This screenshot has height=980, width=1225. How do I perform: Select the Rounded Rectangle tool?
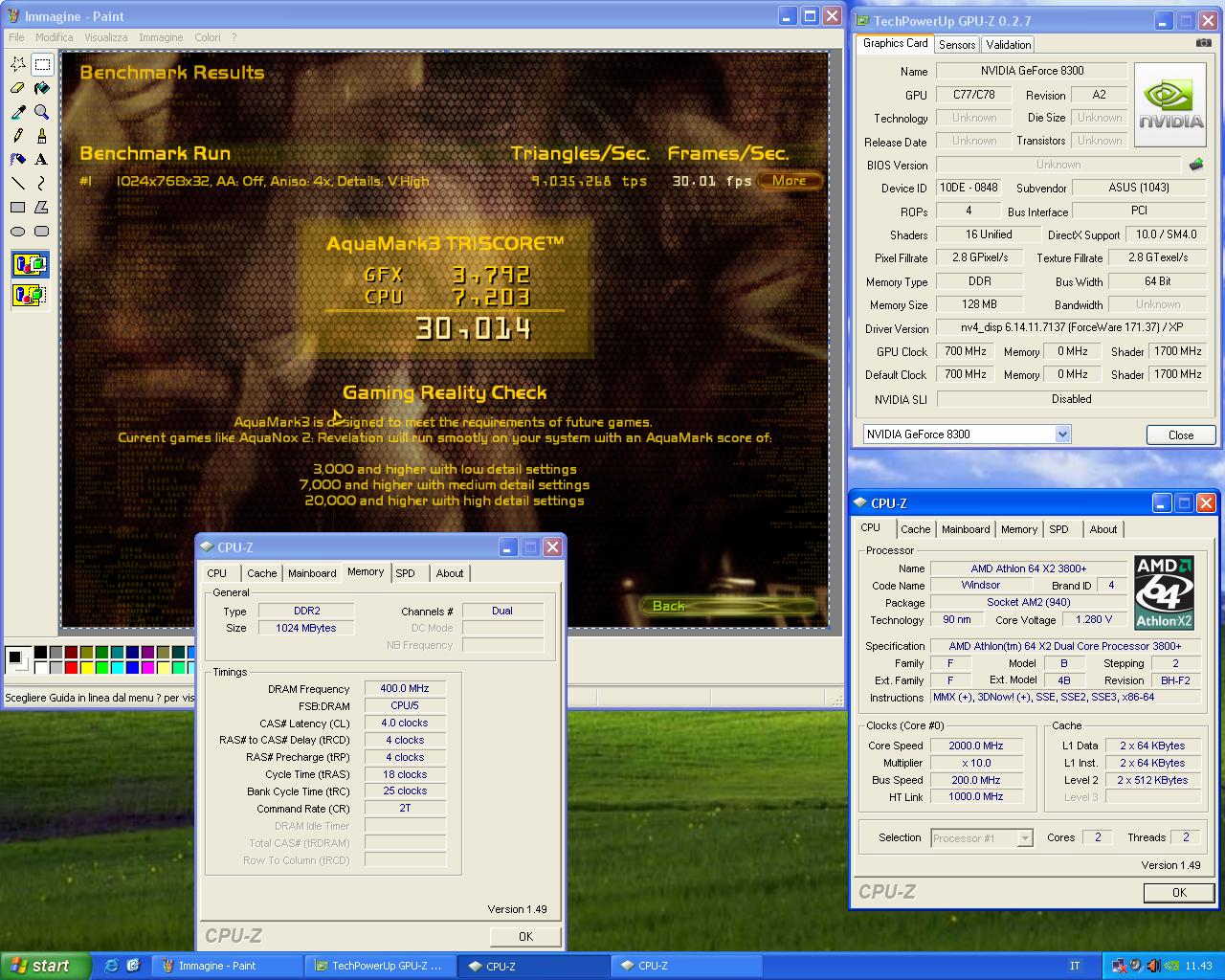pyautogui.click(x=41, y=231)
